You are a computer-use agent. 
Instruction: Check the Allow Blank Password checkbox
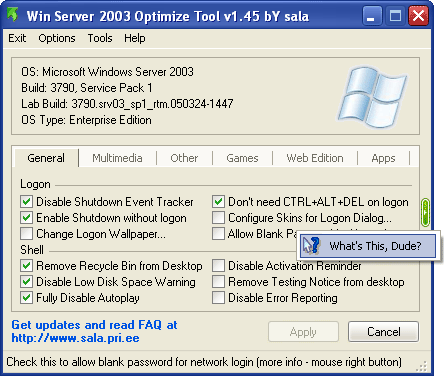pos(218,234)
